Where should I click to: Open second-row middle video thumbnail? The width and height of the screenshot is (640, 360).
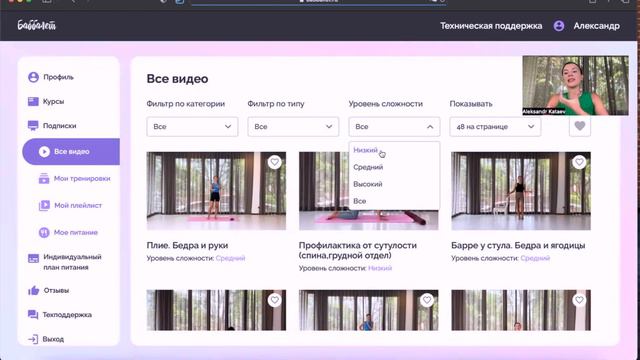click(x=369, y=310)
